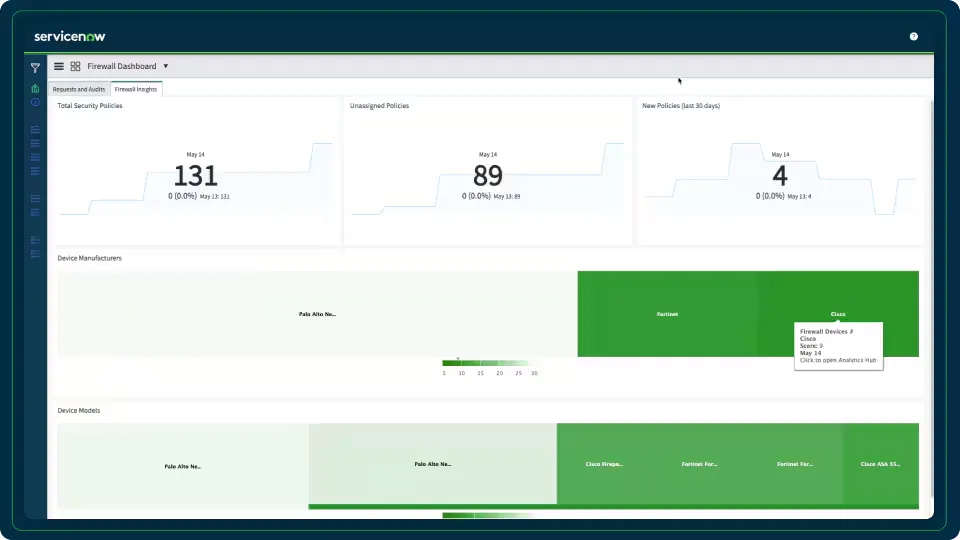Click the New Policies score of 4
Image resolution: width=960 pixels, height=540 pixels.
pyautogui.click(x=779, y=176)
